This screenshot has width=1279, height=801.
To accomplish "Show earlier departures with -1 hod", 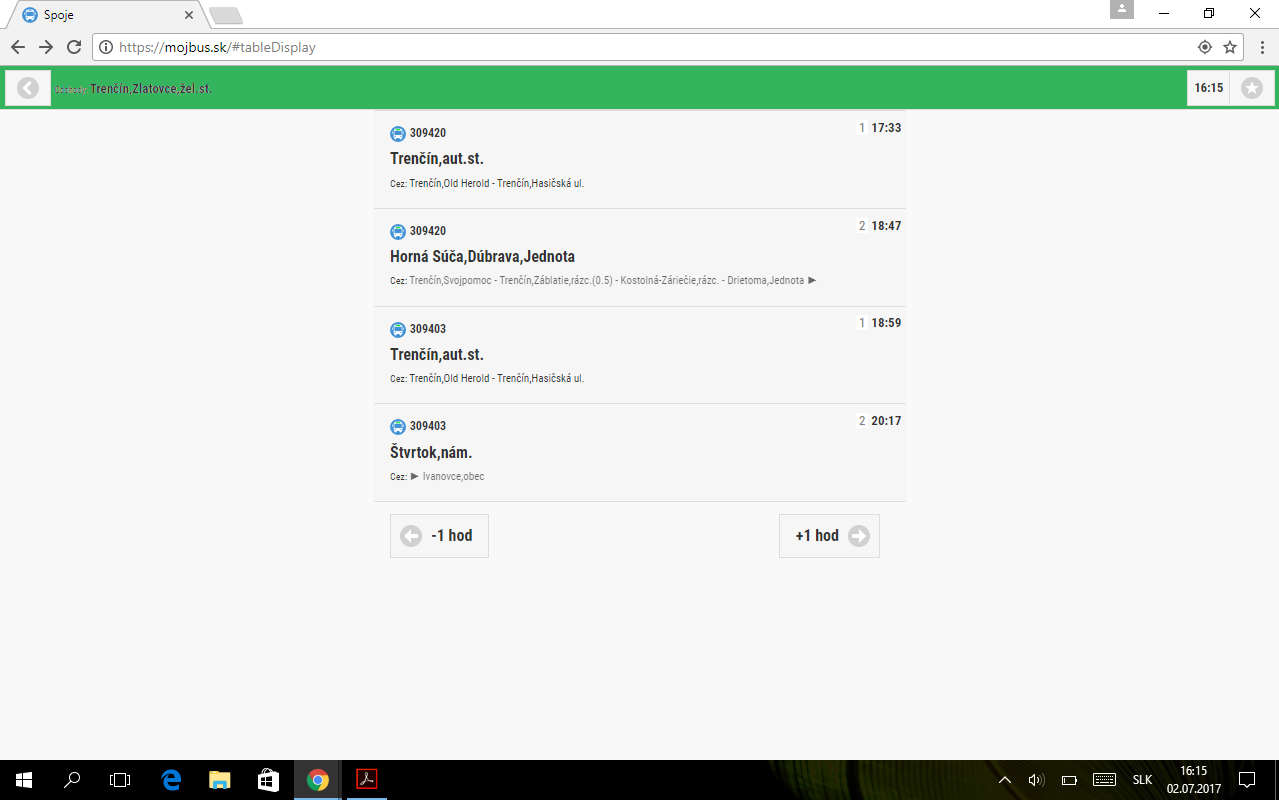I will tap(439, 536).
